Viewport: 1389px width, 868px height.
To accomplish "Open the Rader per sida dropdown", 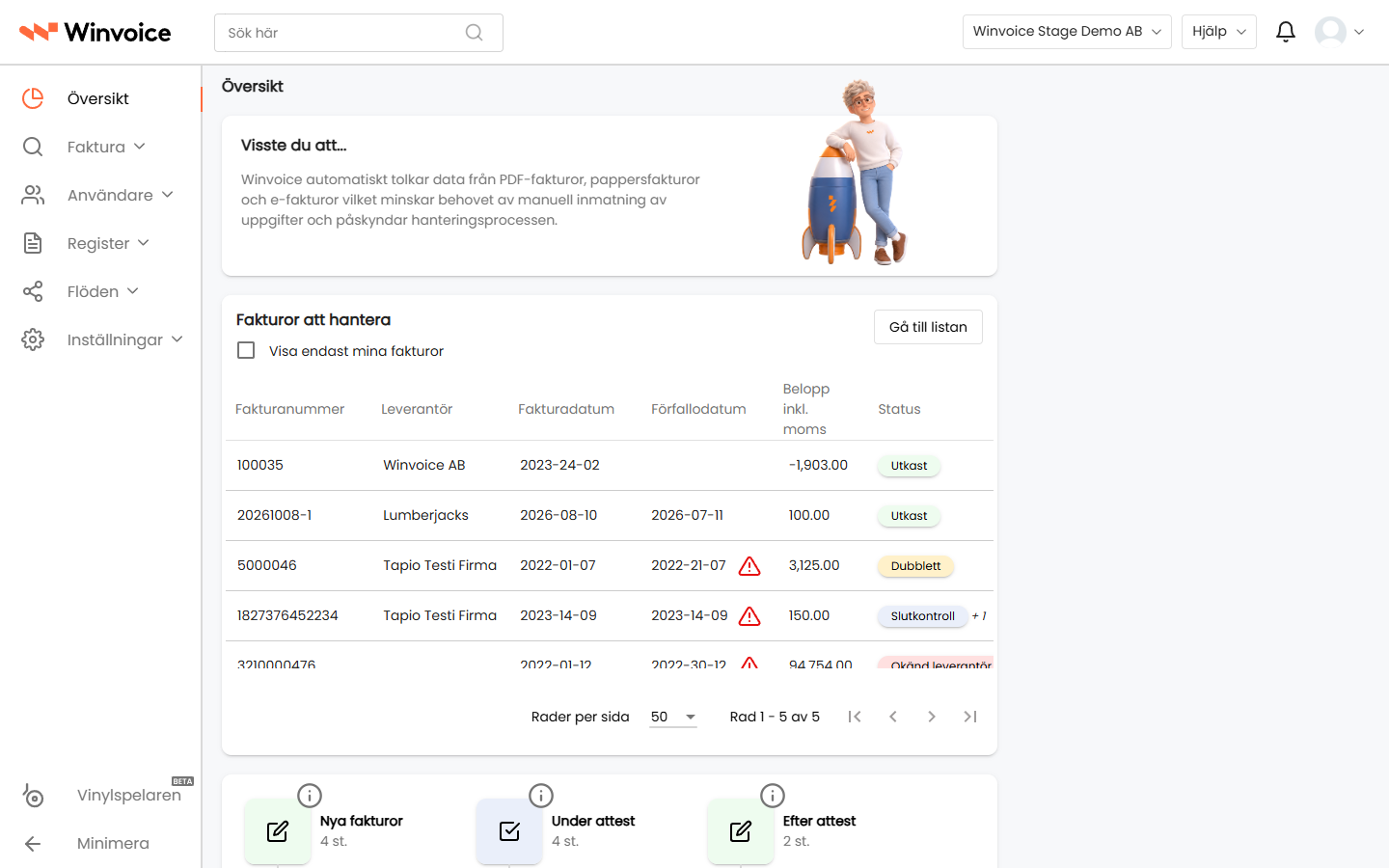I will point(673,717).
